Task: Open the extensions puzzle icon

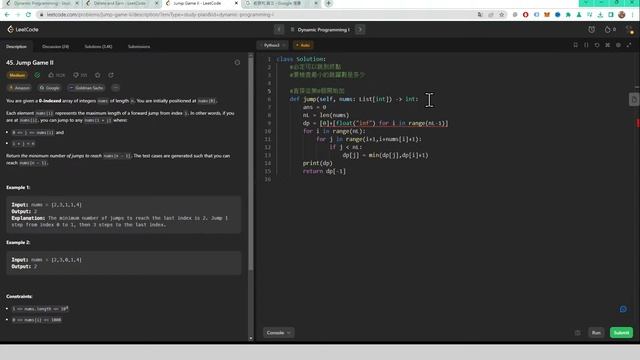Action: click(568, 15)
